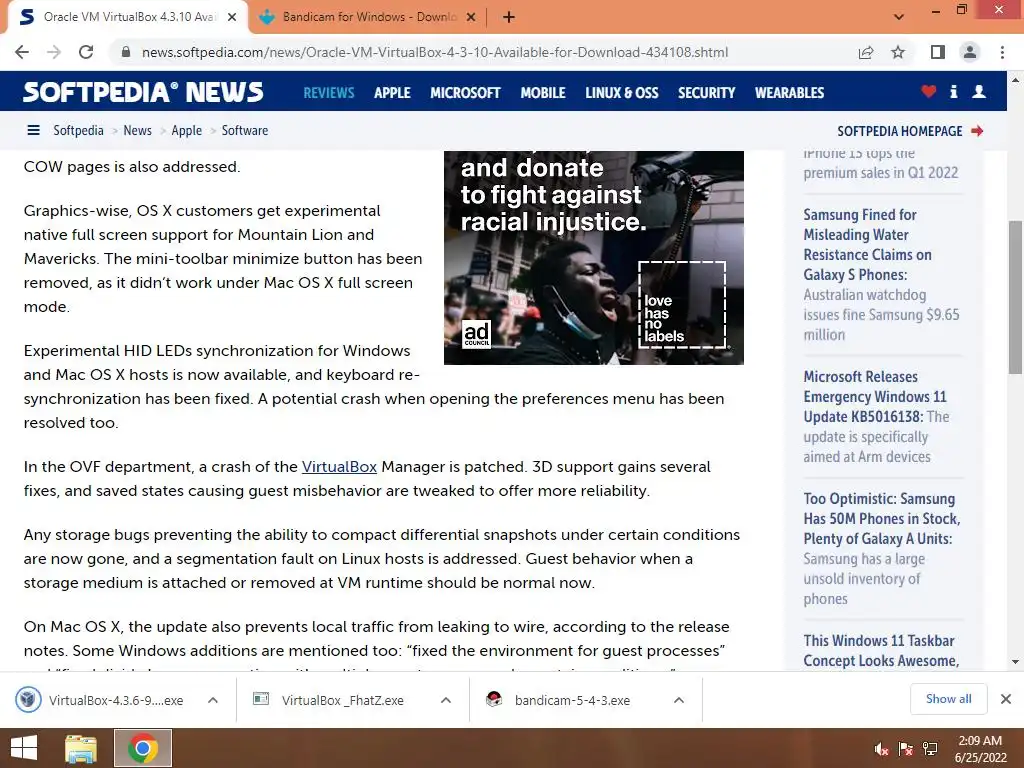Viewport: 1024px width, 768px height.
Task: Click the network tray icon
Action: click(930, 749)
